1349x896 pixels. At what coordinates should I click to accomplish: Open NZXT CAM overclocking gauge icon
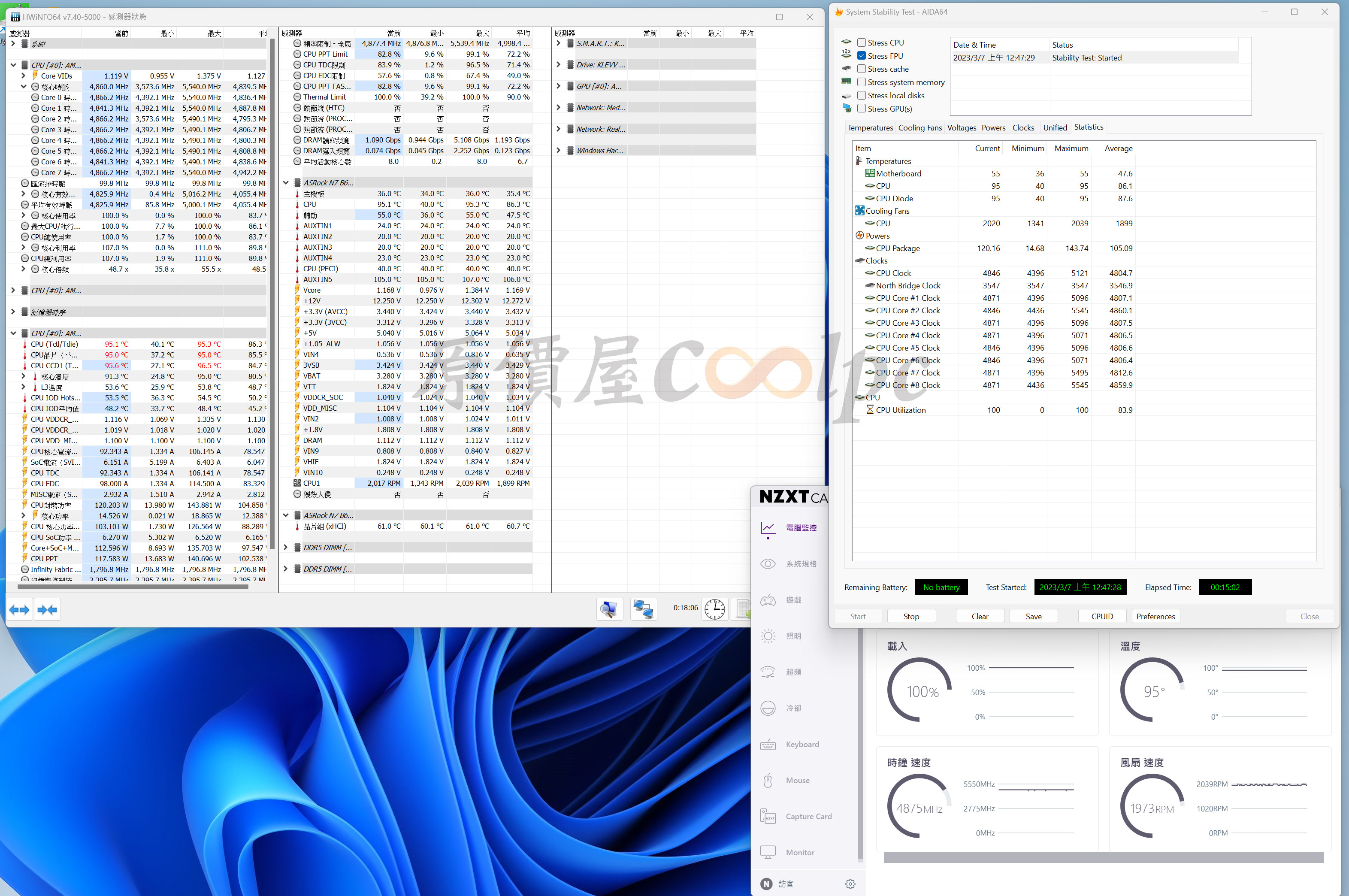pyautogui.click(x=768, y=672)
